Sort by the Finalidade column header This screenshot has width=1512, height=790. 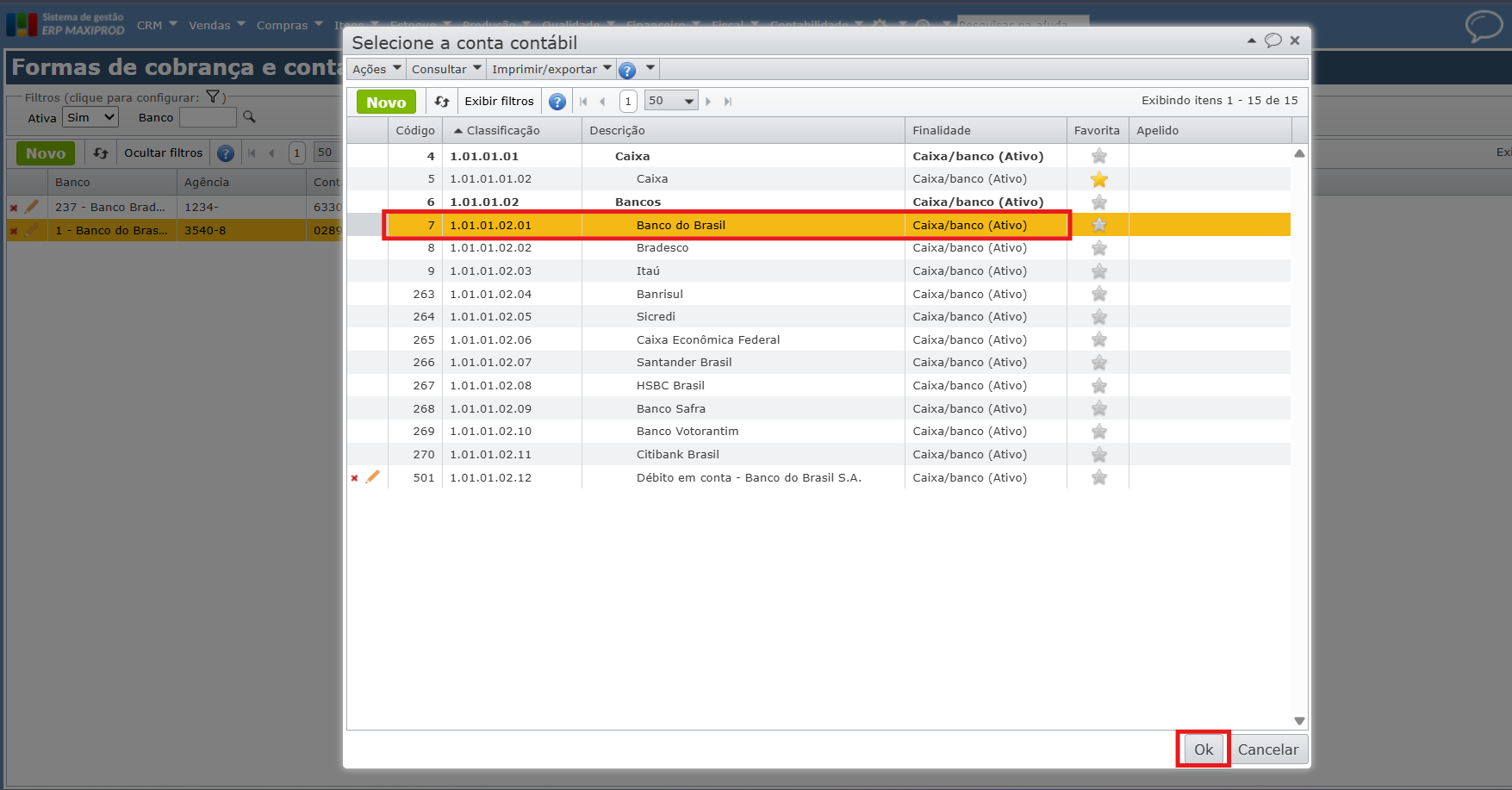986,130
